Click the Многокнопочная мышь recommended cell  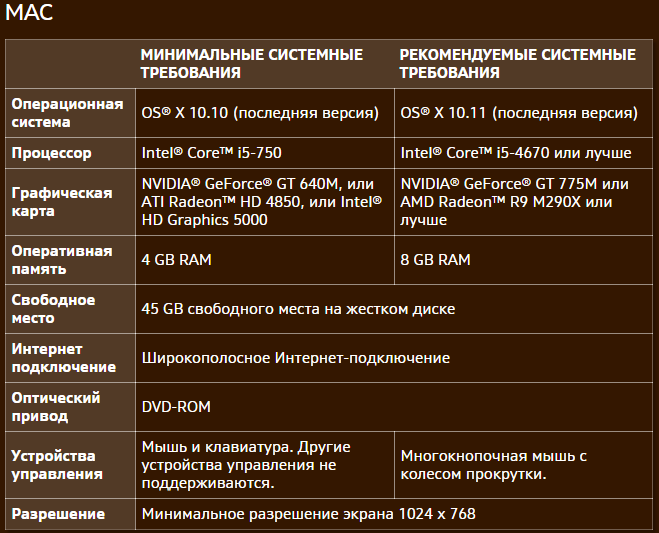pyautogui.click(x=493, y=465)
